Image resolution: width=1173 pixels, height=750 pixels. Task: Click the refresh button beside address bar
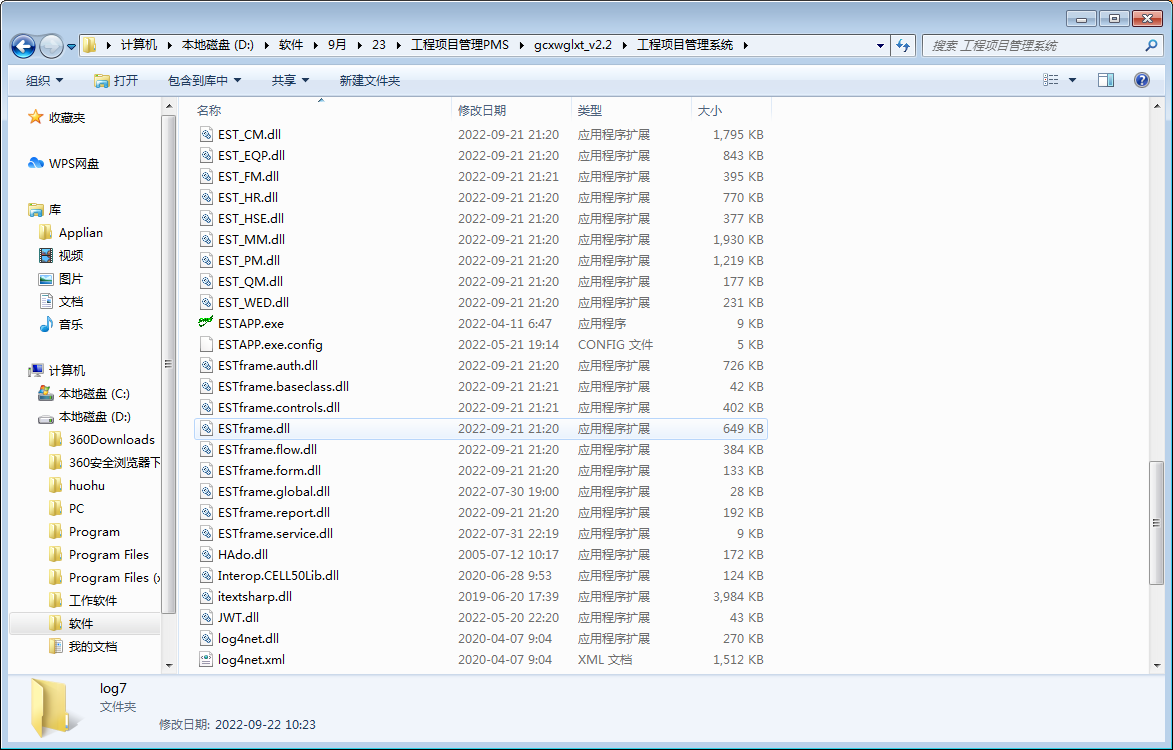click(903, 46)
